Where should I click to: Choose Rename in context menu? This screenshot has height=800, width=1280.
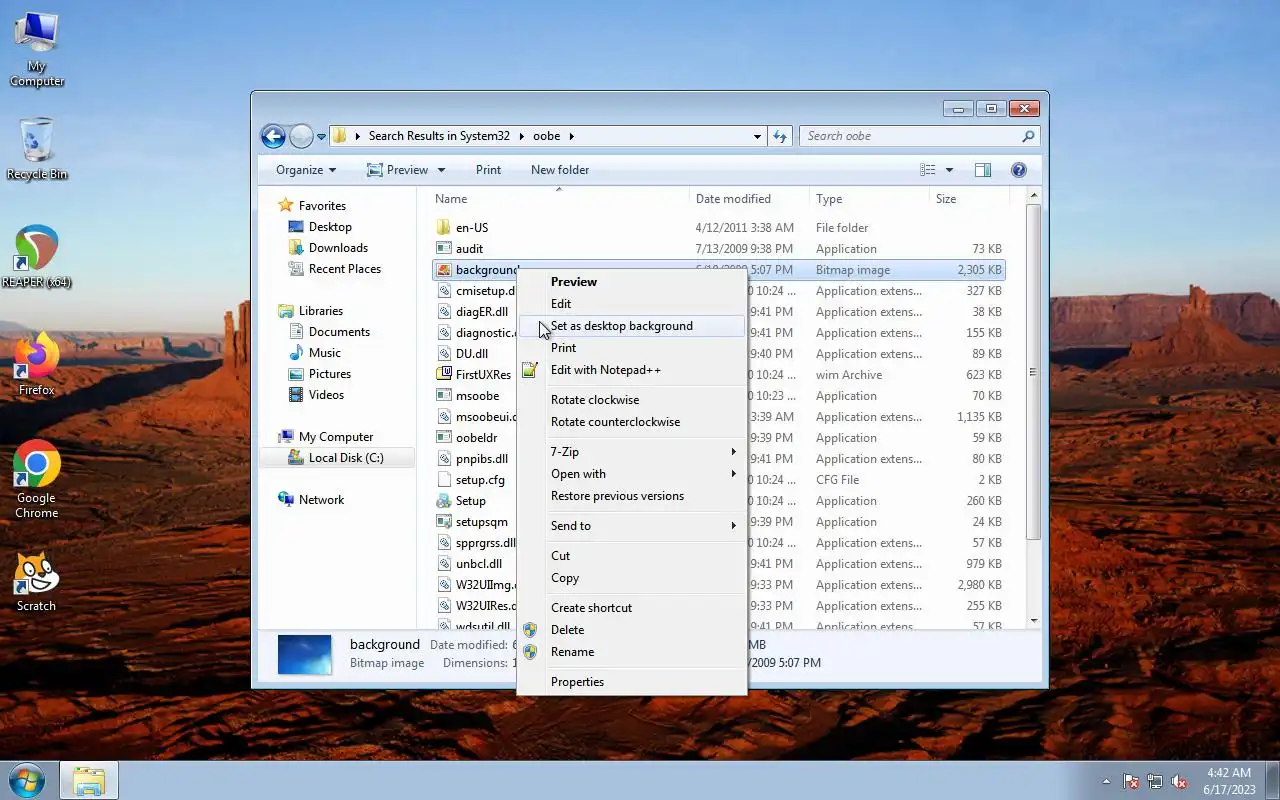632,652
